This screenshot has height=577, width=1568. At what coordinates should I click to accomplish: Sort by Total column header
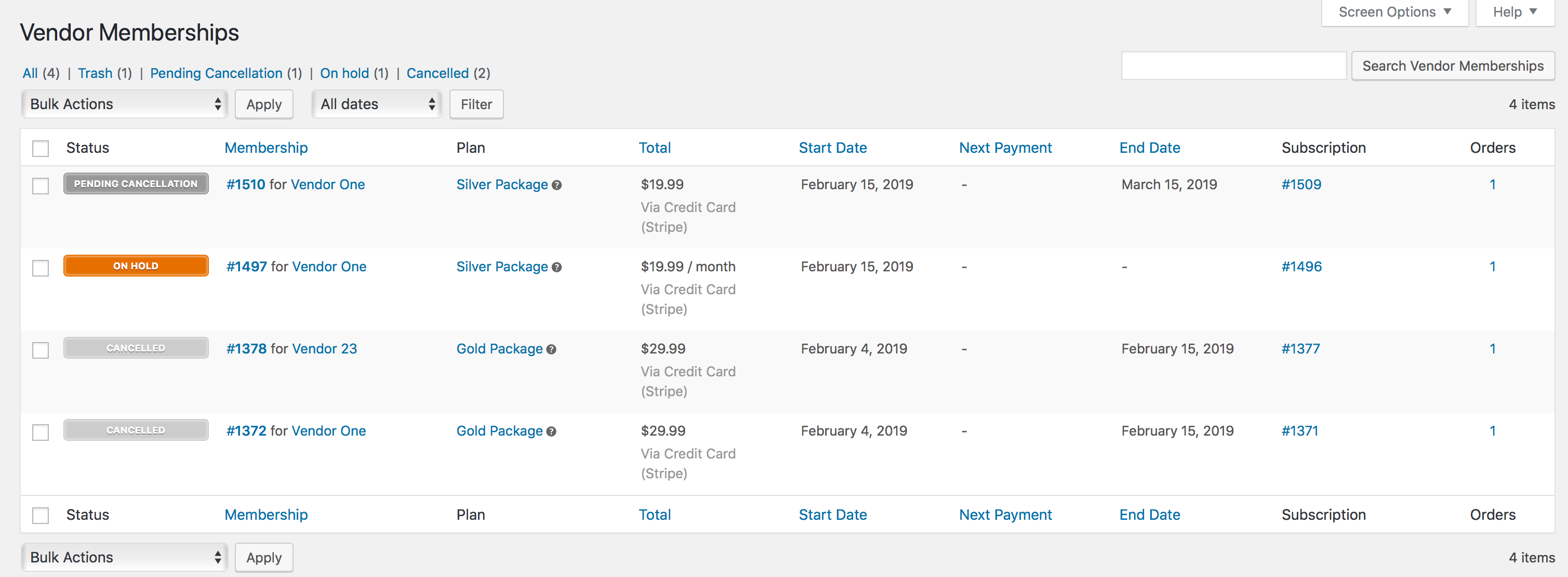click(x=654, y=148)
